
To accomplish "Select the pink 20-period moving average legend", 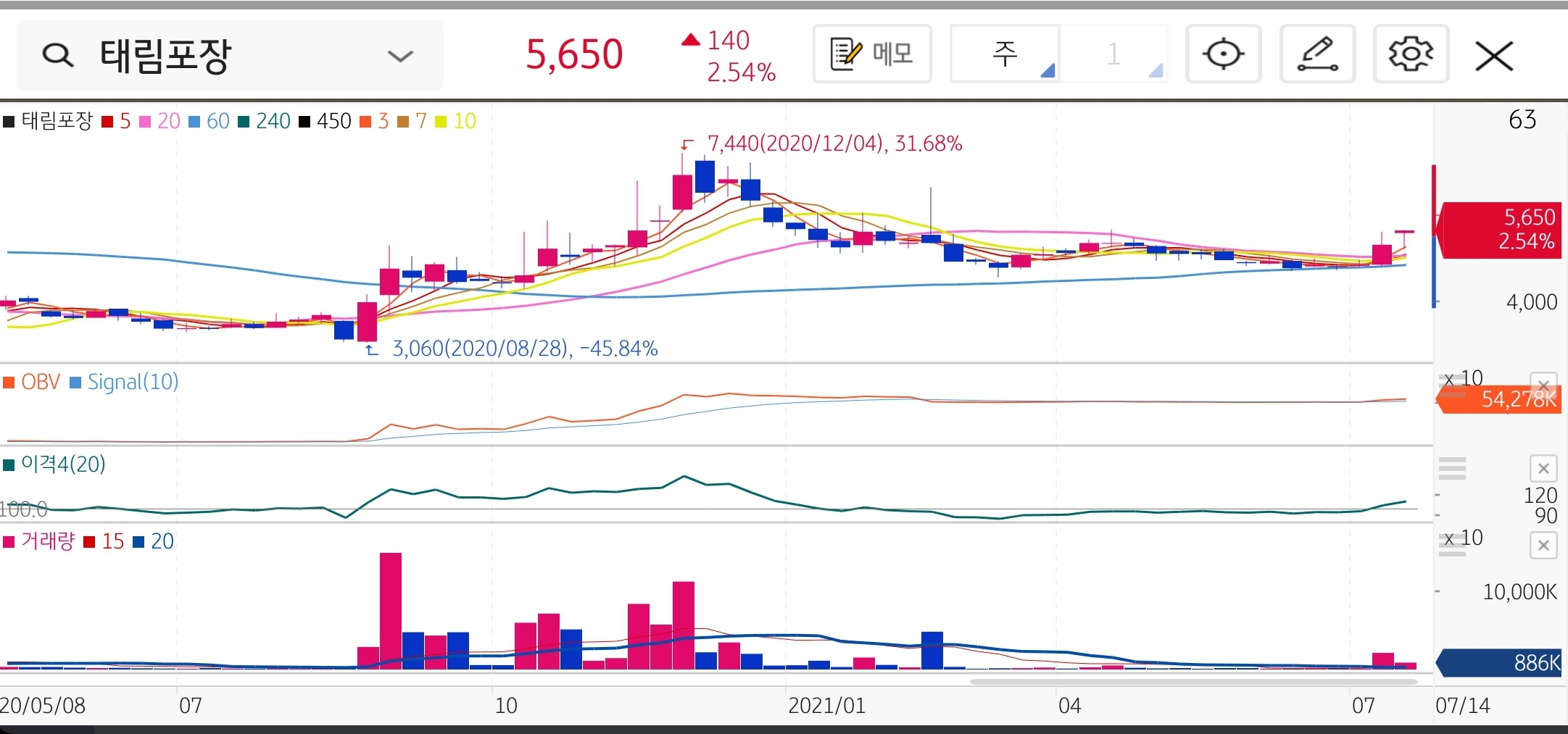I will point(159,121).
